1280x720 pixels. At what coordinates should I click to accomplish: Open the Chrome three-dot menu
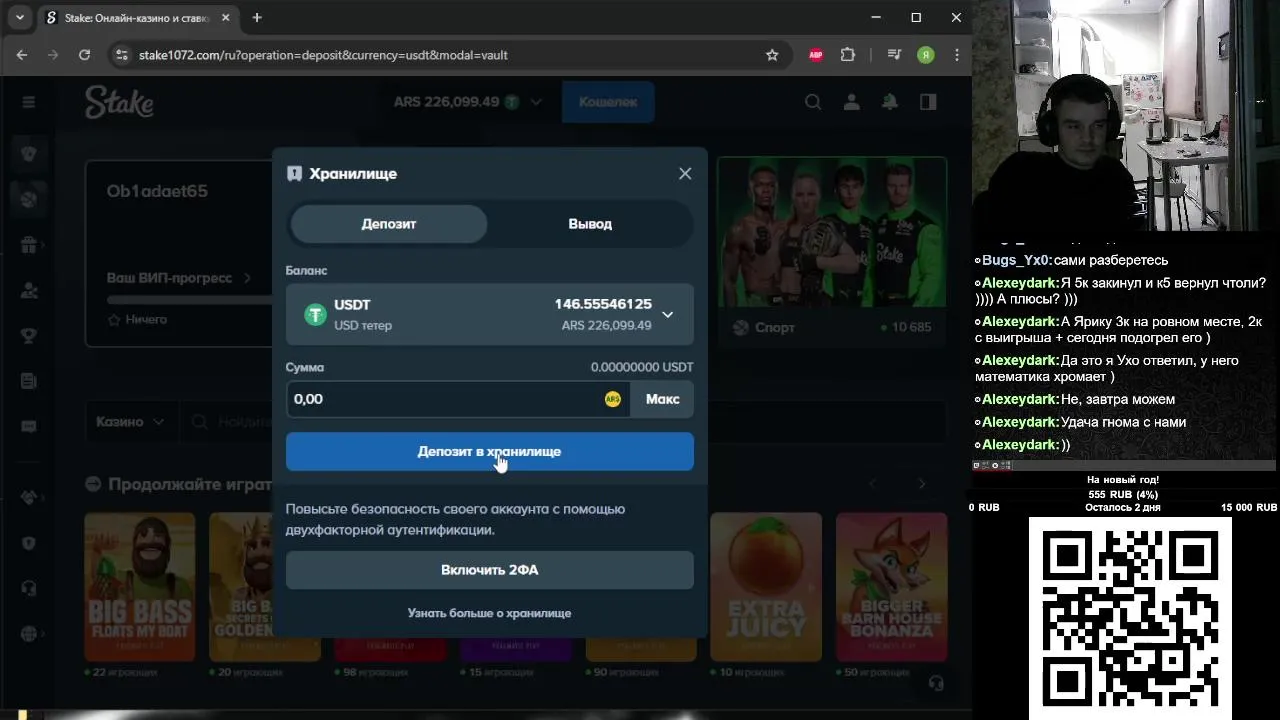[x=957, y=55]
